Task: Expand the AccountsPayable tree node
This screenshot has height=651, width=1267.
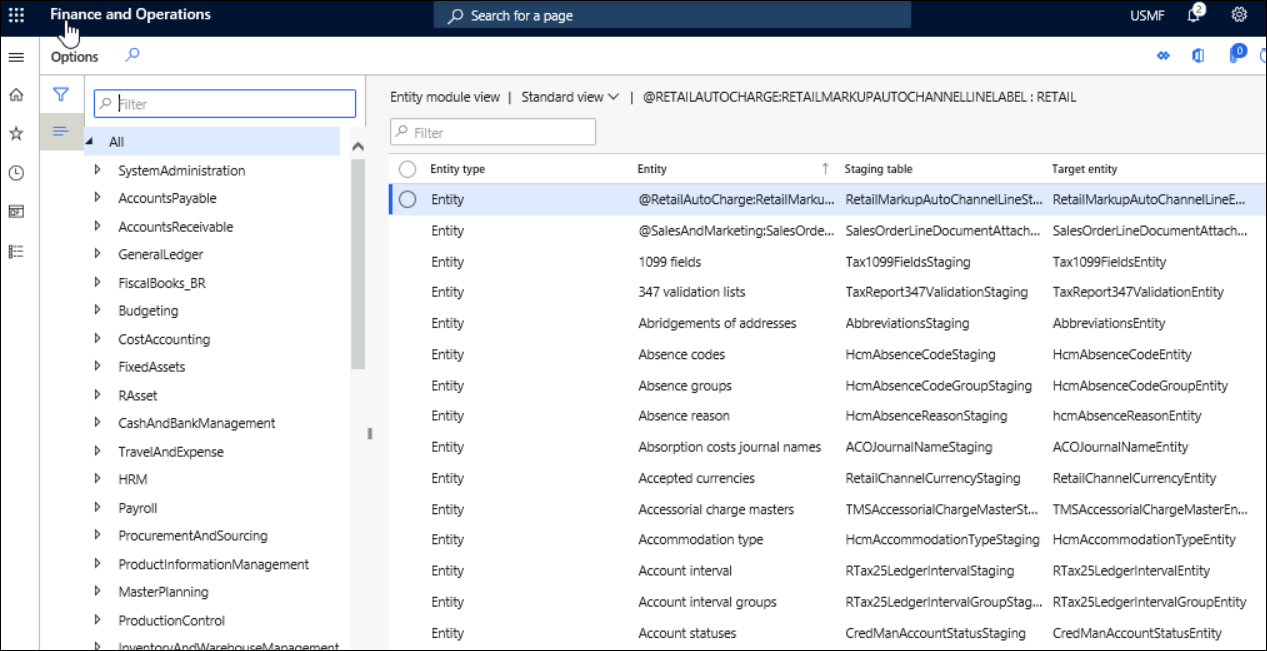Action: pos(97,198)
